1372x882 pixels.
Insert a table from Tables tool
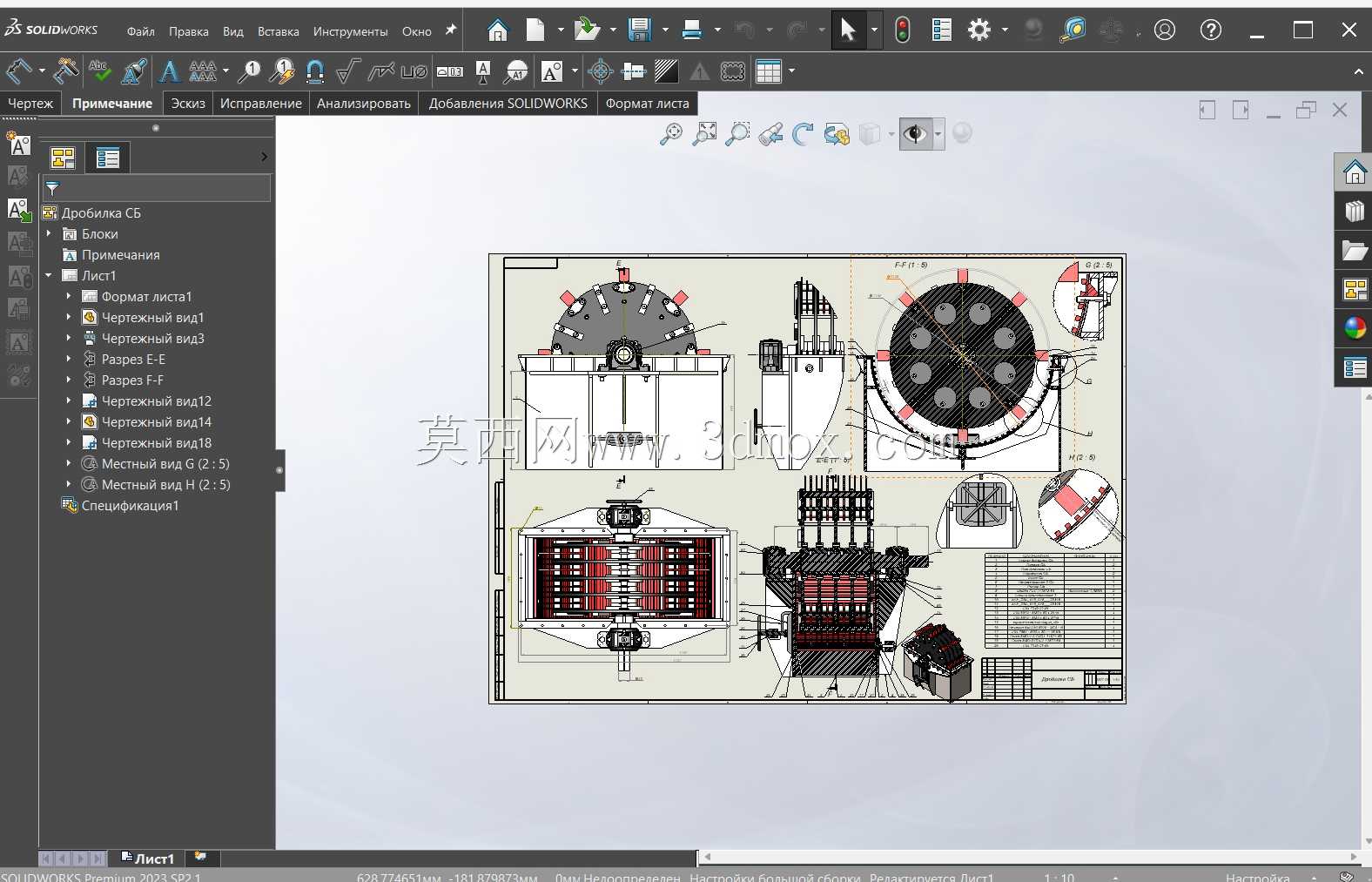768,71
